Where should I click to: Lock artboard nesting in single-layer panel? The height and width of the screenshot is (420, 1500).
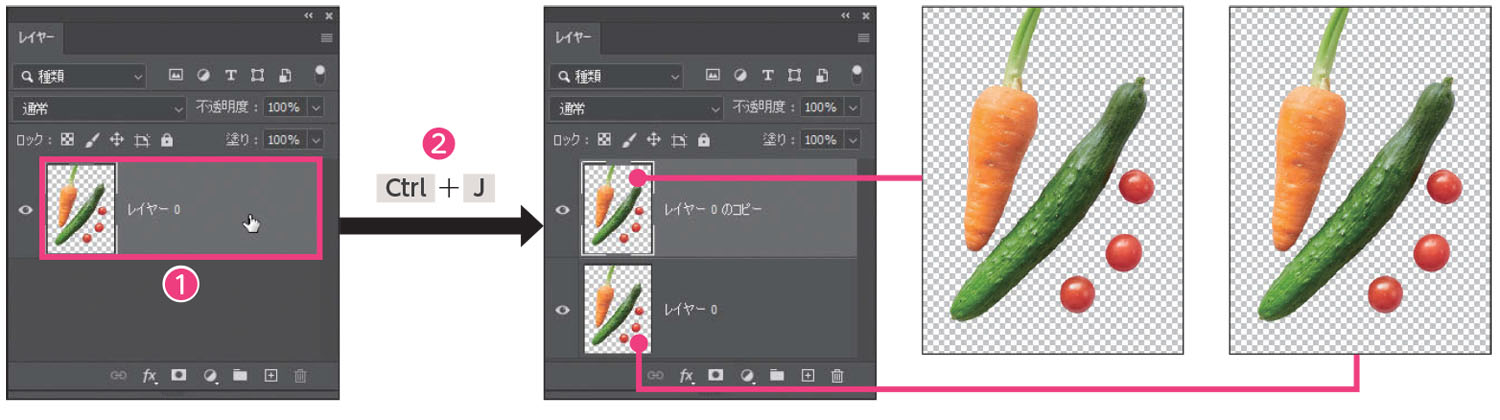142,140
